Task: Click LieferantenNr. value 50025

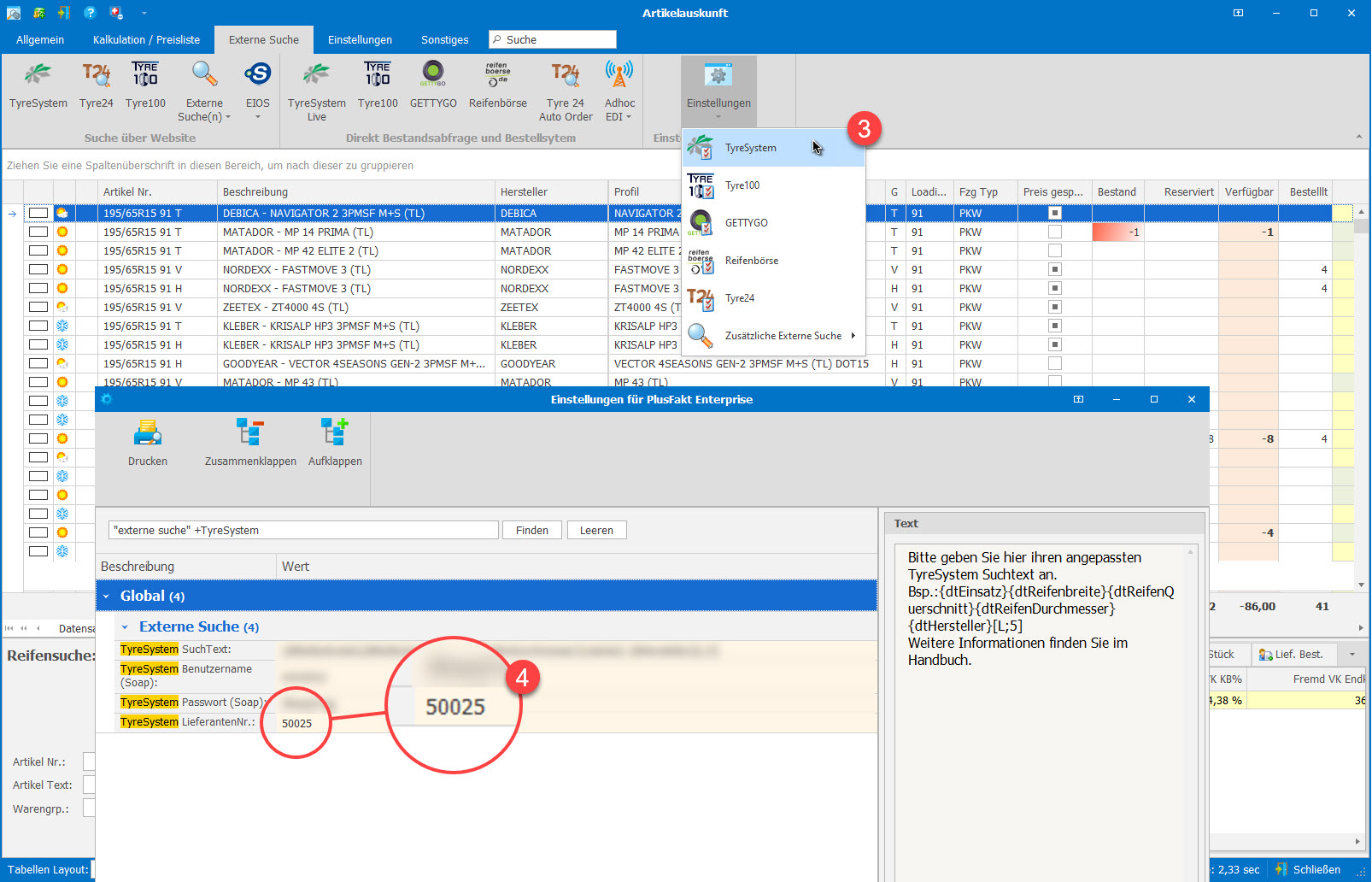Action: point(297,723)
